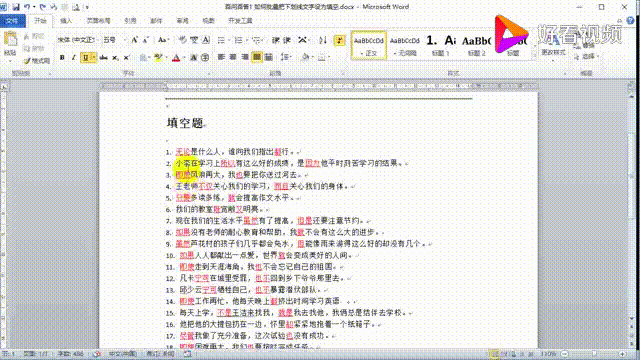Click the word count in status bar
The image size is (640, 360).
[x=71, y=354]
